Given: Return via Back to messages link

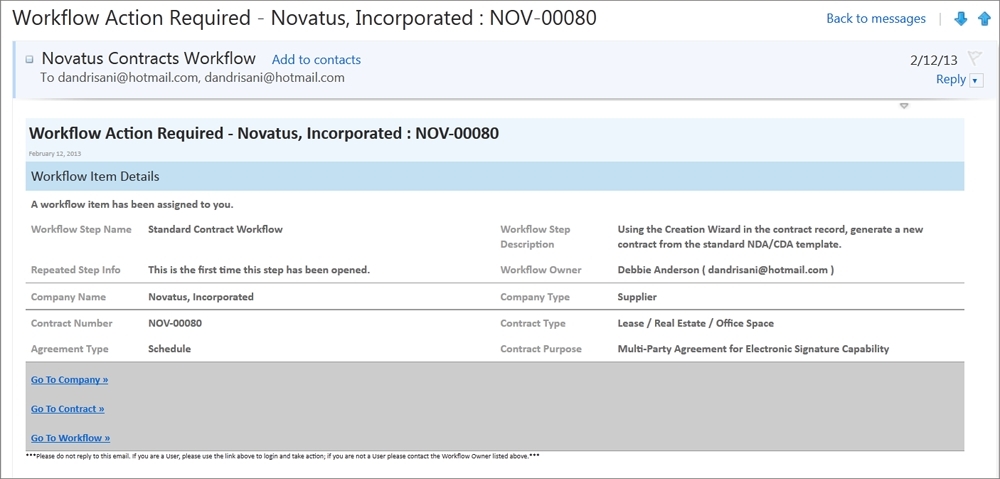Looking at the screenshot, I should pos(876,18).
